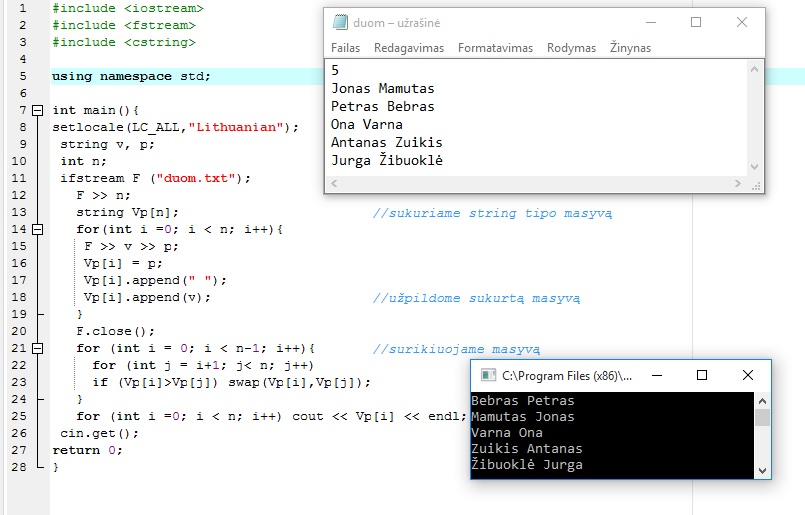Click the console scrollbar thumb

pyautogui.click(x=762, y=417)
